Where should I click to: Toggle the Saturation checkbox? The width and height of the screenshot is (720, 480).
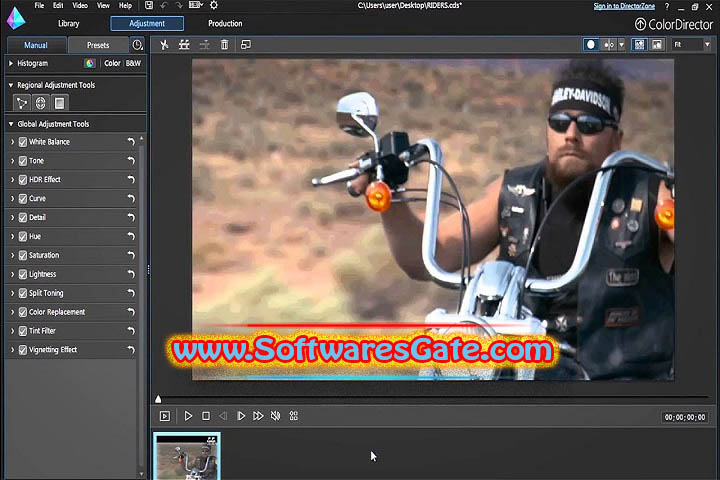point(23,255)
